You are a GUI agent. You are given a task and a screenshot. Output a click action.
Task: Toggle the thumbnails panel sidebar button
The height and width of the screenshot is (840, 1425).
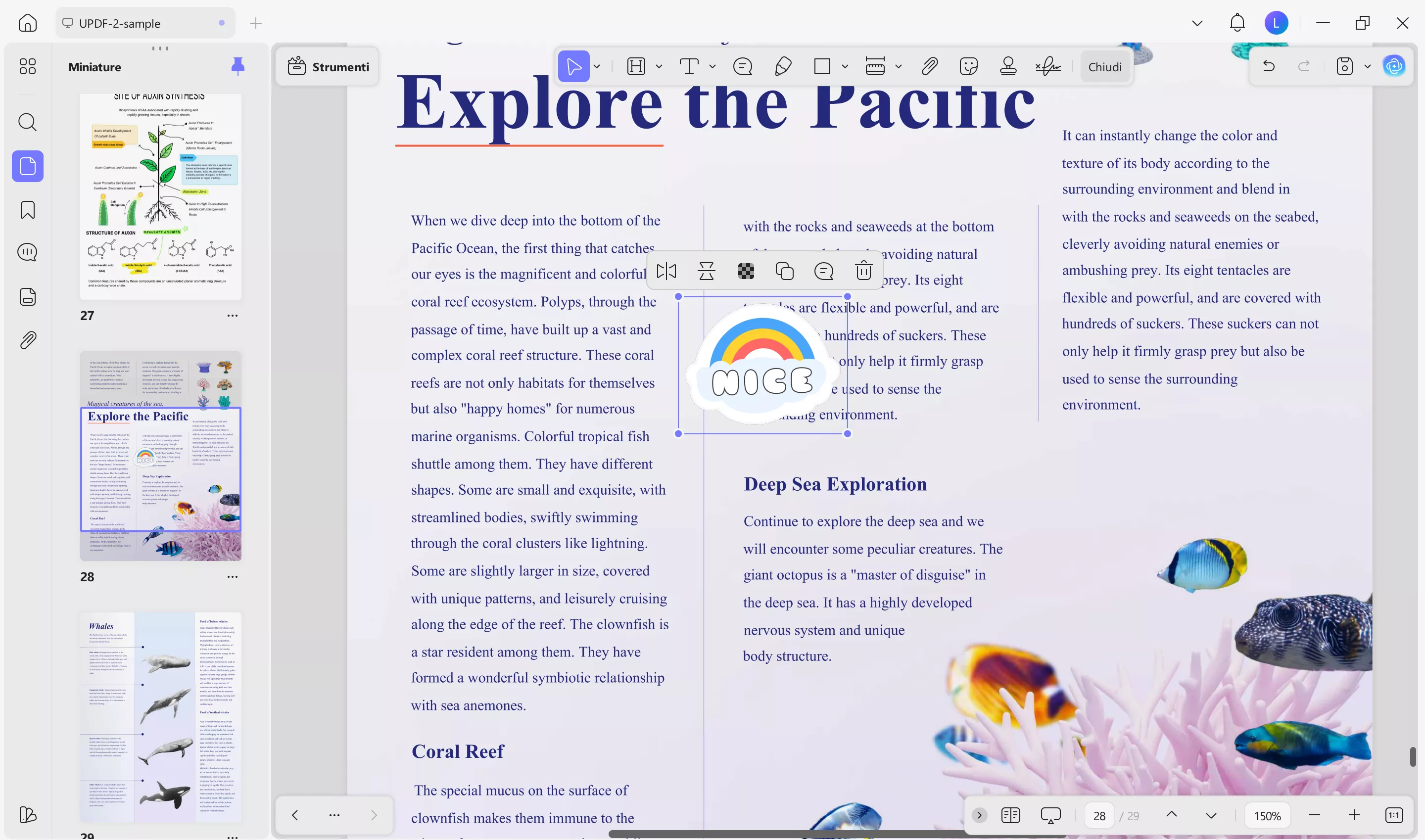pyautogui.click(x=27, y=166)
